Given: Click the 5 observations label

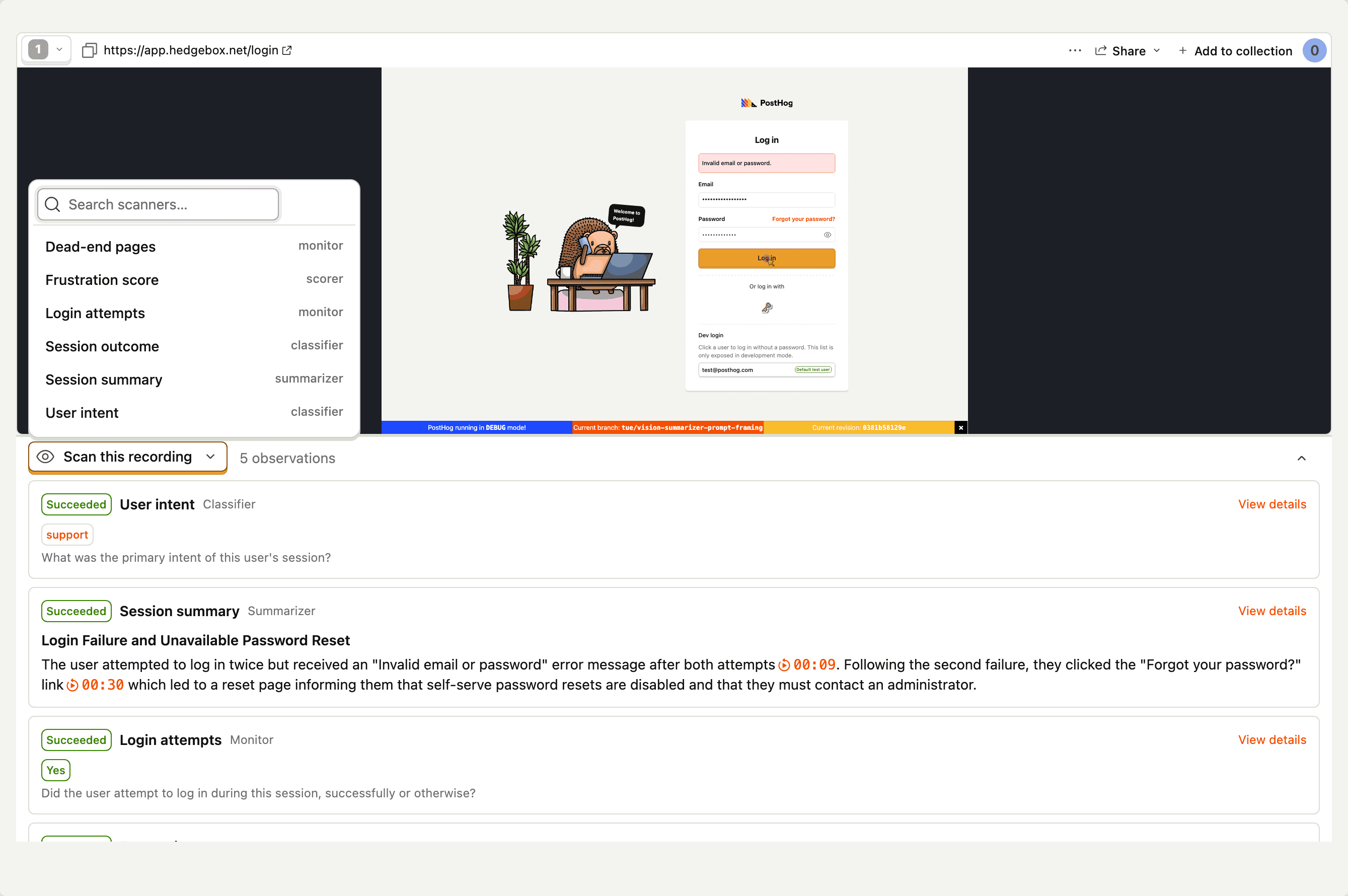Looking at the screenshot, I should [287, 458].
